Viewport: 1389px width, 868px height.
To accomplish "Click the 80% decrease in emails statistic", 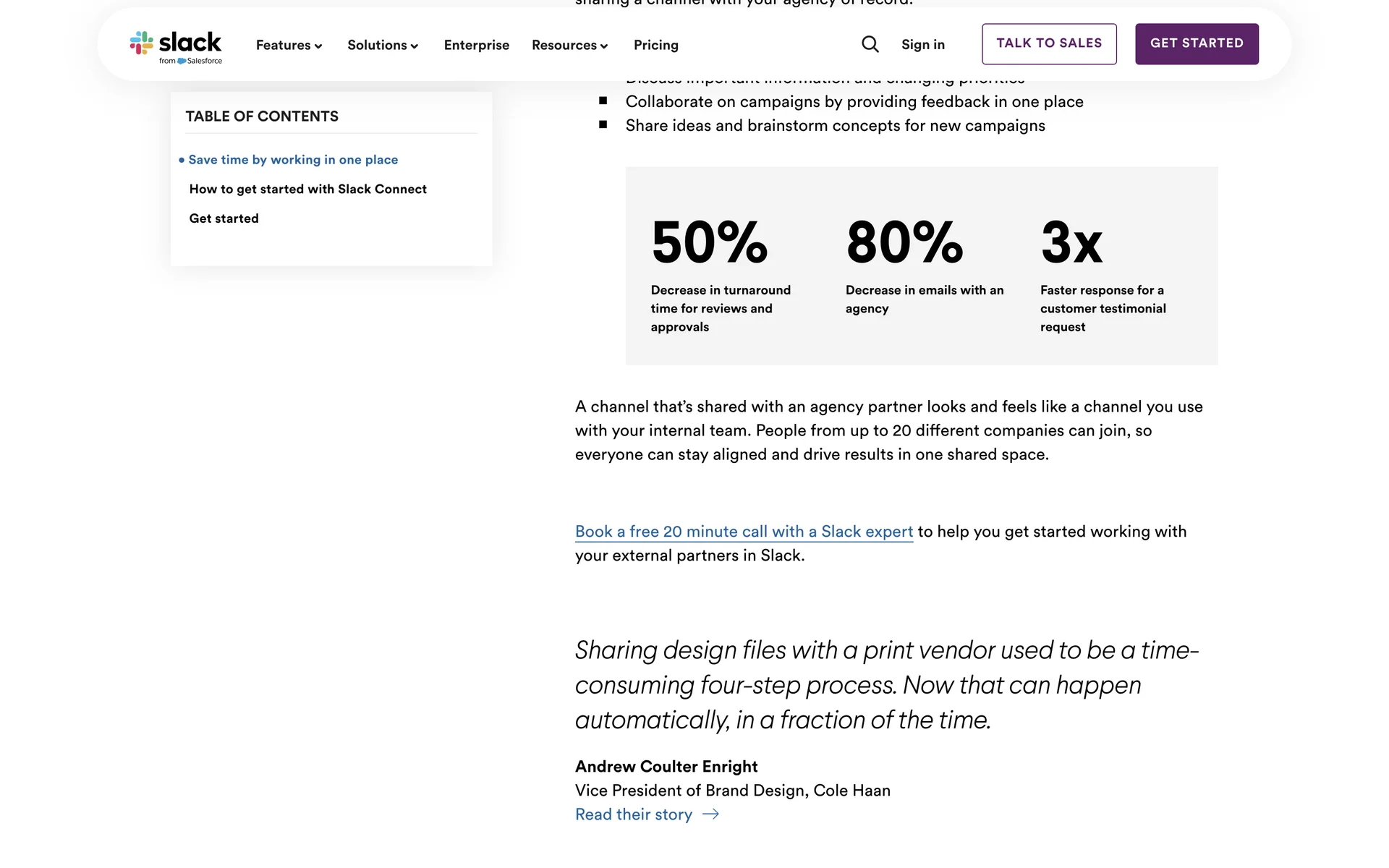I will click(904, 243).
